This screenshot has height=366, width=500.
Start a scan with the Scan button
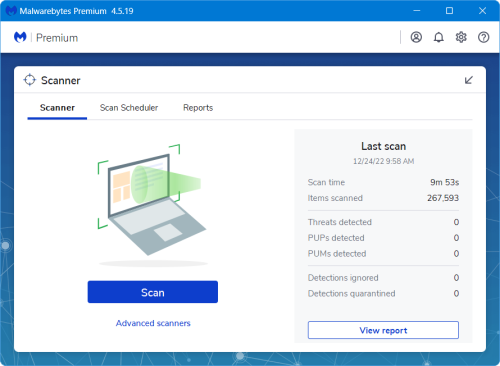153,292
